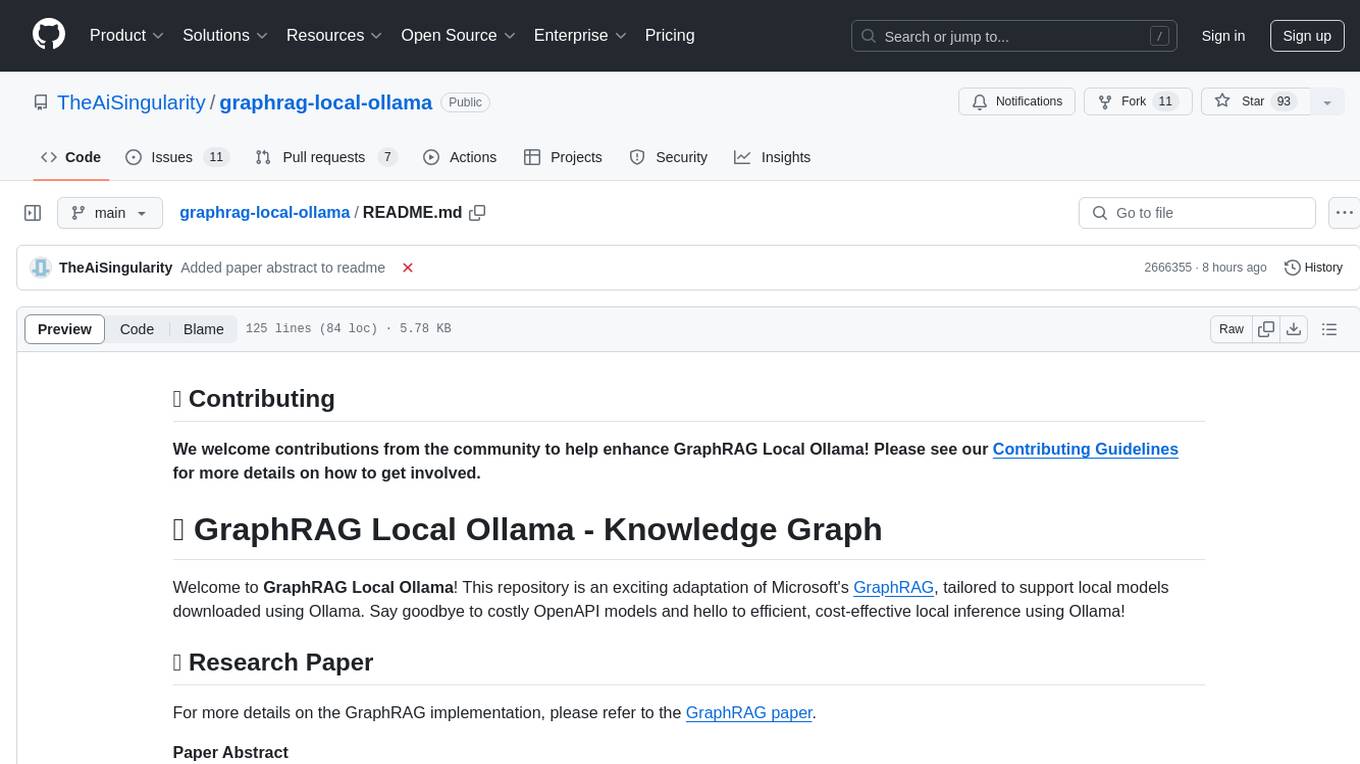
Task: Open TheAiSingularity owner profile
Action: pos(131,102)
